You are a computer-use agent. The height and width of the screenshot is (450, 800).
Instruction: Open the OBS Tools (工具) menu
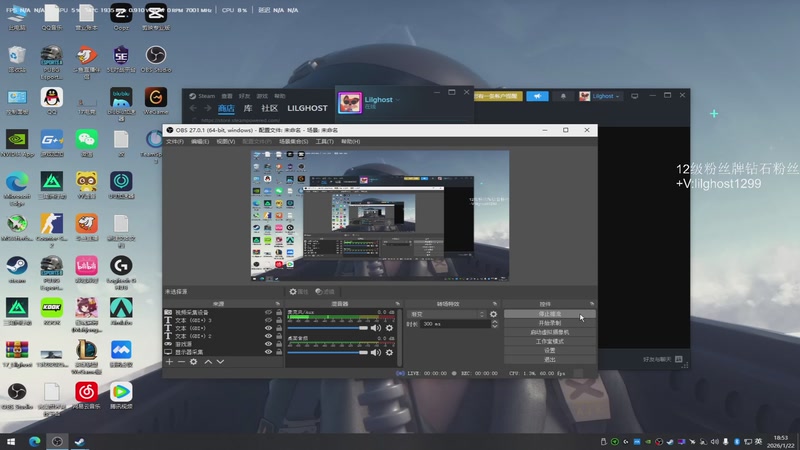tap(324, 141)
